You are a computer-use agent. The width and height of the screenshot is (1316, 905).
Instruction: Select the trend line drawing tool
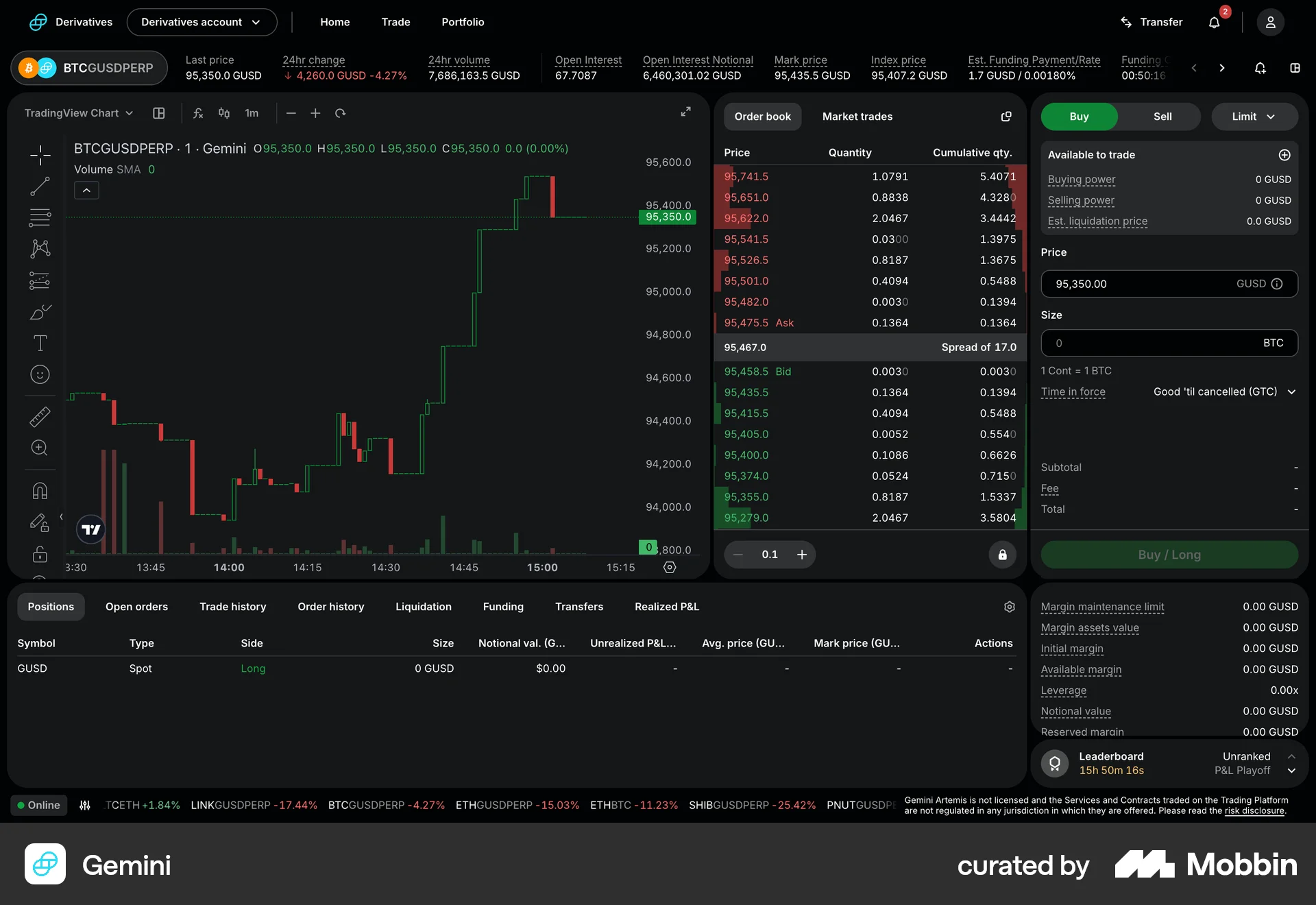pos(40,186)
